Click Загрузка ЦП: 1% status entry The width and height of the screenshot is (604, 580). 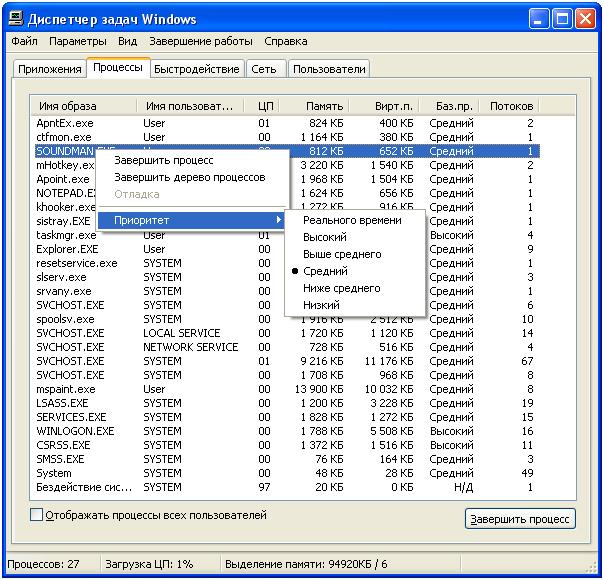point(149,564)
